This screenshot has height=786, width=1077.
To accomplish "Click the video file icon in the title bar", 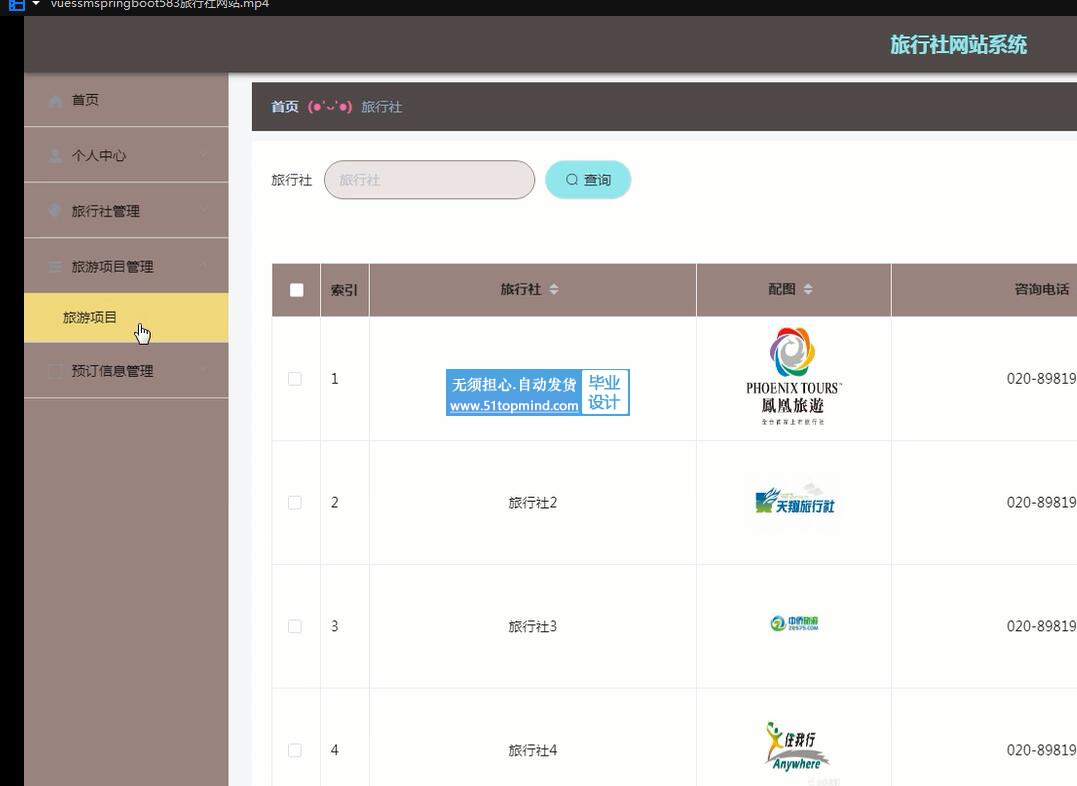I will pos(16,5).
